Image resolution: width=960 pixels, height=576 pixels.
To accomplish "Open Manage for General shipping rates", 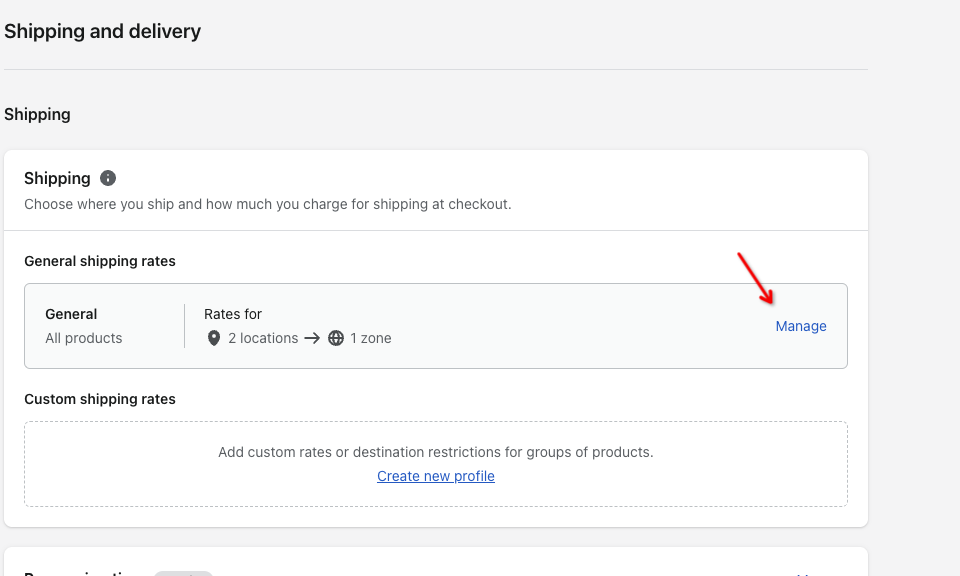I will 801,326.
